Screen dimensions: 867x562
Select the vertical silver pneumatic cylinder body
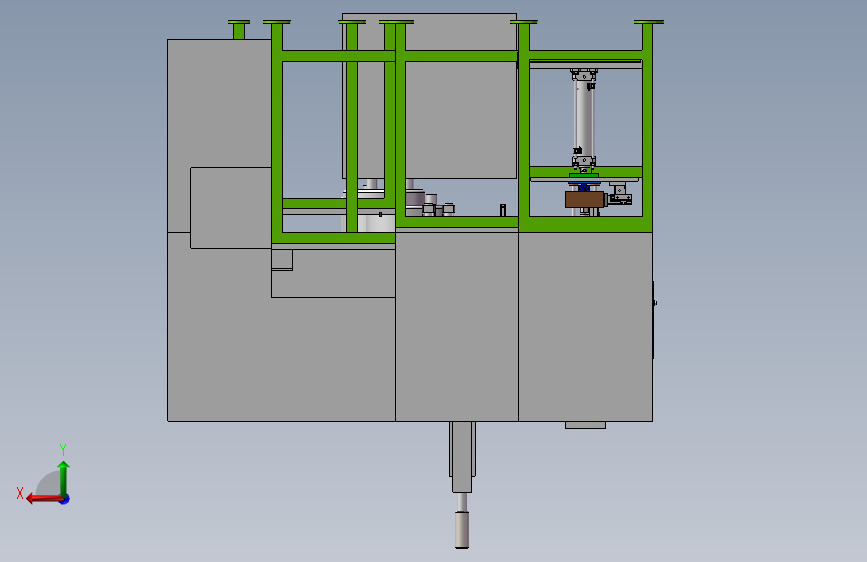[x=583, y=118]
